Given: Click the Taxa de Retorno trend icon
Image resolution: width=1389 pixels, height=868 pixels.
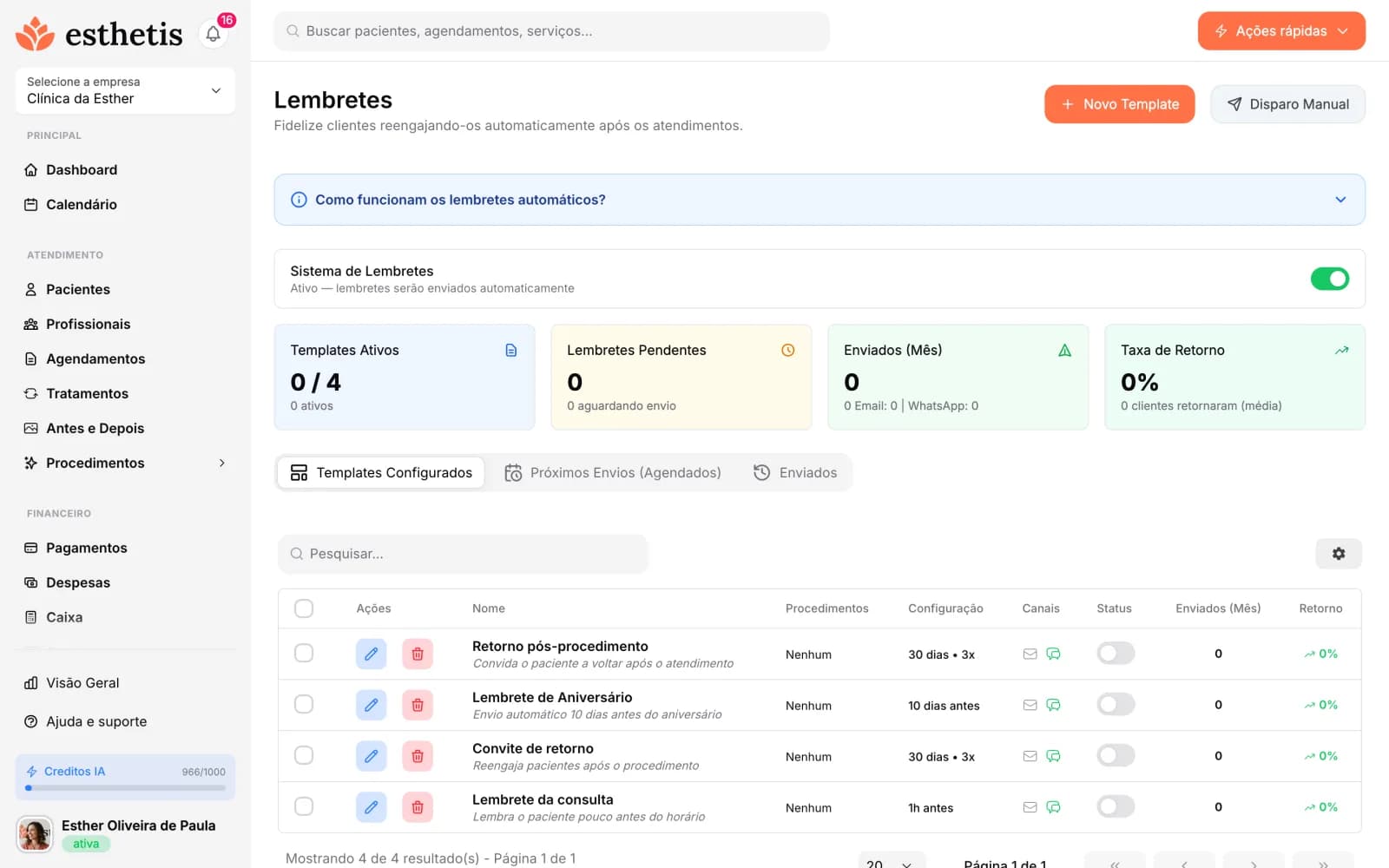Looking at the screenshot, I should (1341, 350).
